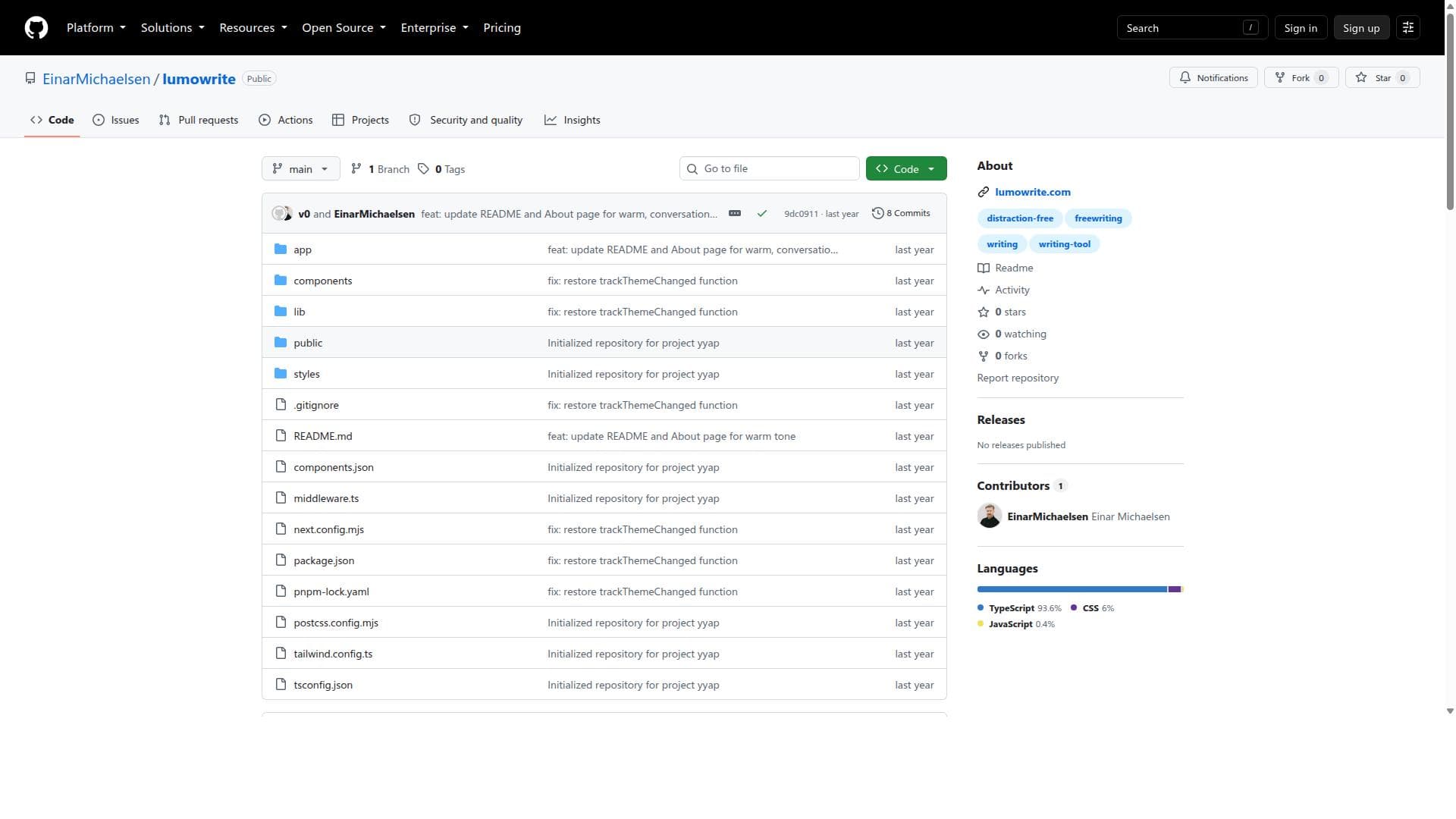Click the TypeScript language bar segment
Image resolution: width=1456 pixels, height=819 pixels.
pyautogui.click(x=1072, y=589)
